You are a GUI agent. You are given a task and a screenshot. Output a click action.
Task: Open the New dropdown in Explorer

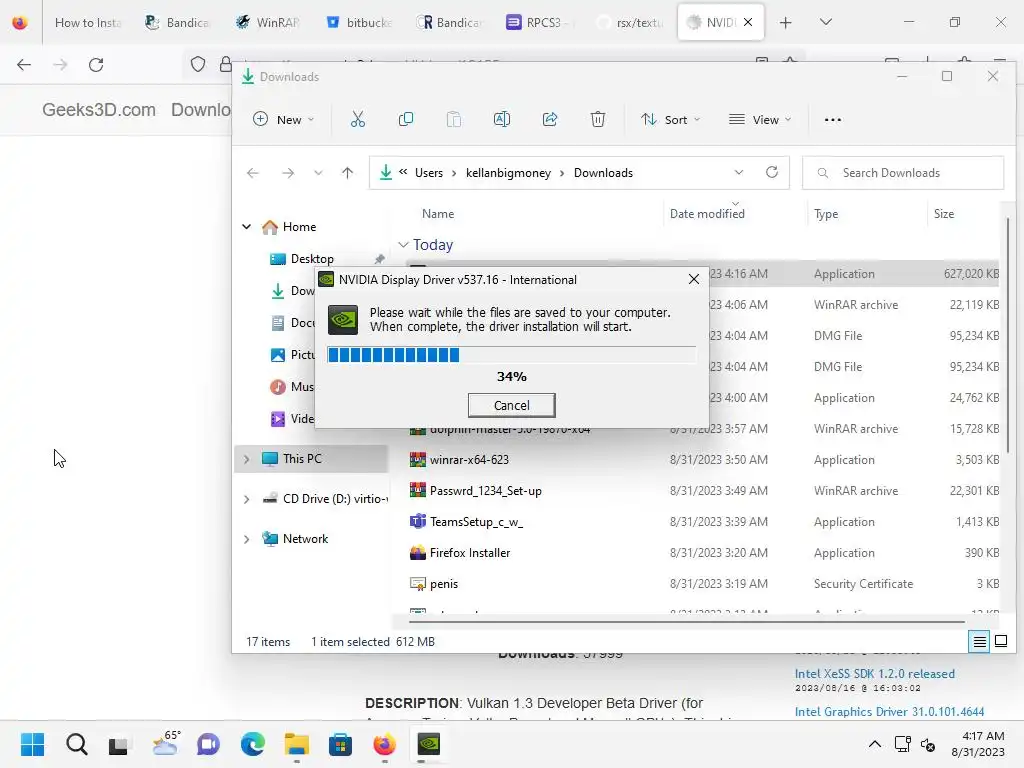pyautogui.click(x=284, y=120)
